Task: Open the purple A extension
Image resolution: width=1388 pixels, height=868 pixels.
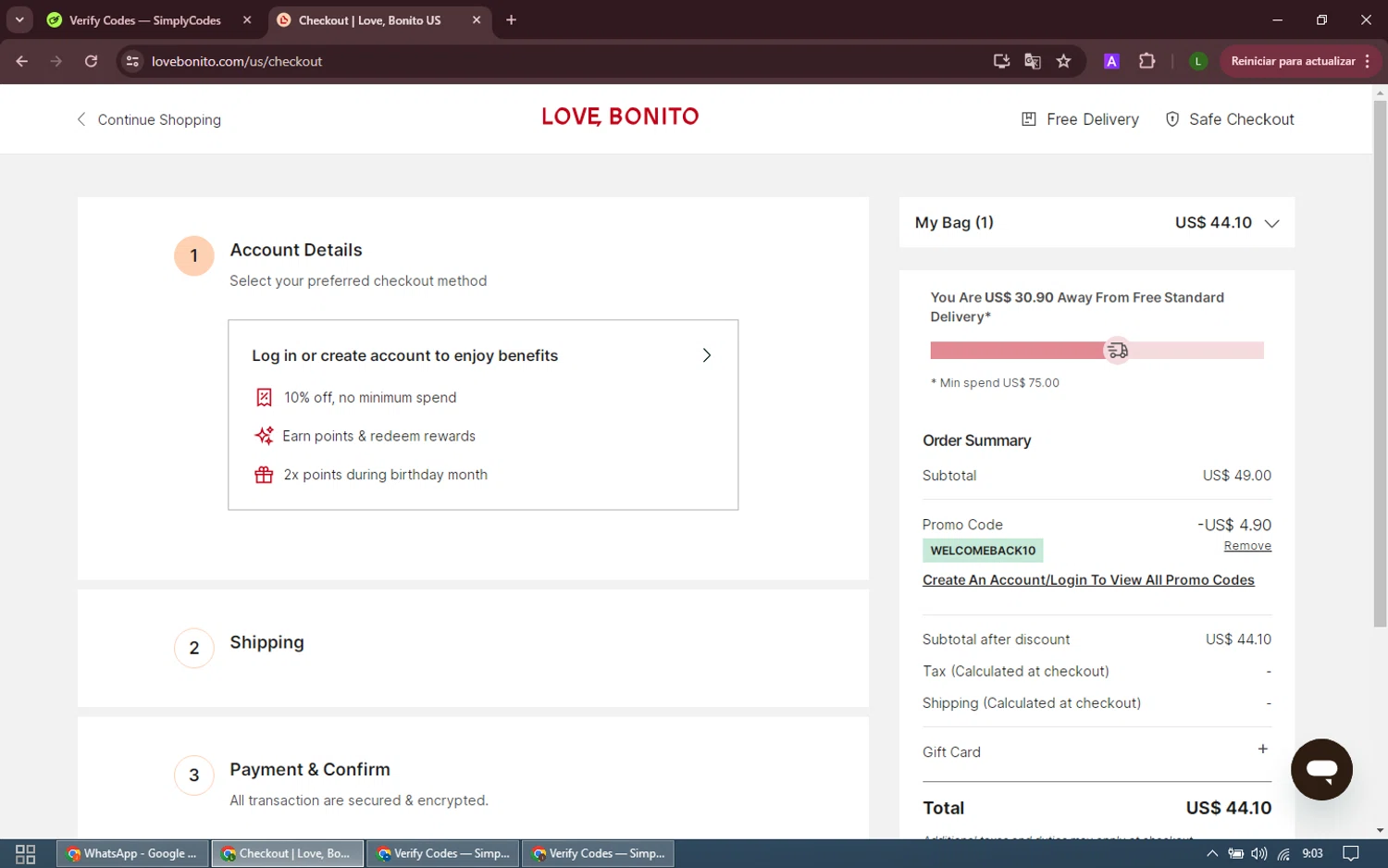Action: (1111, 61)
